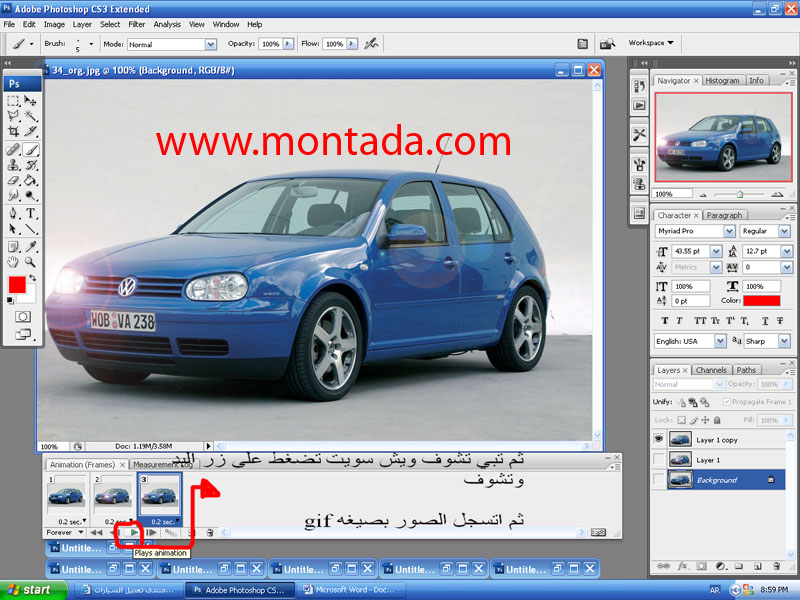
Task: Open the brush Mode dropdown
Action: click(x=210, y=44)
